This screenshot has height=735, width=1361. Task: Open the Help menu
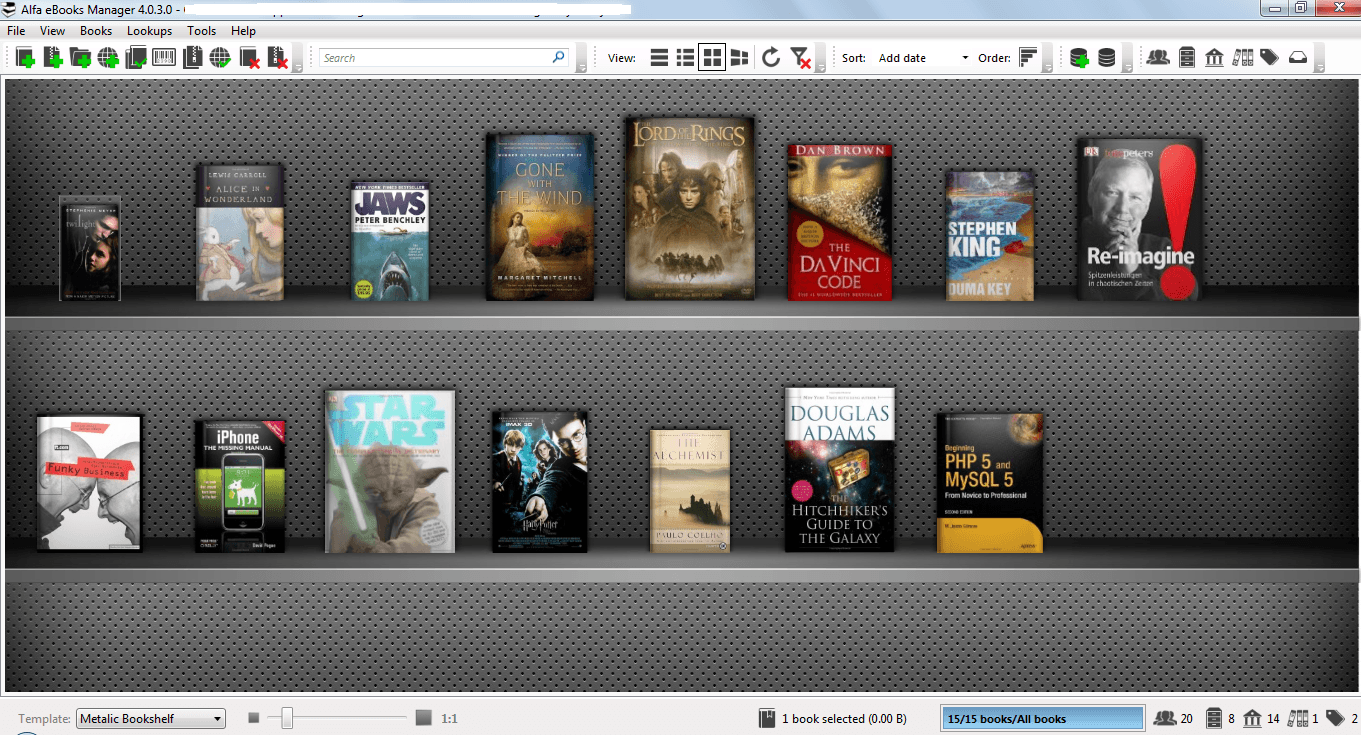[x=243, y=31]
